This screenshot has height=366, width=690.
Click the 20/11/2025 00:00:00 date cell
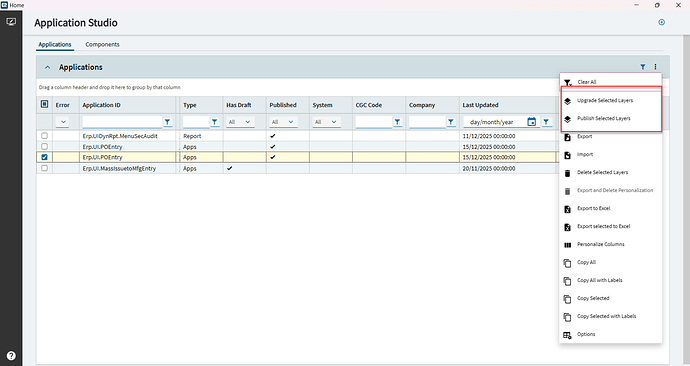click(x=488, y=168)
